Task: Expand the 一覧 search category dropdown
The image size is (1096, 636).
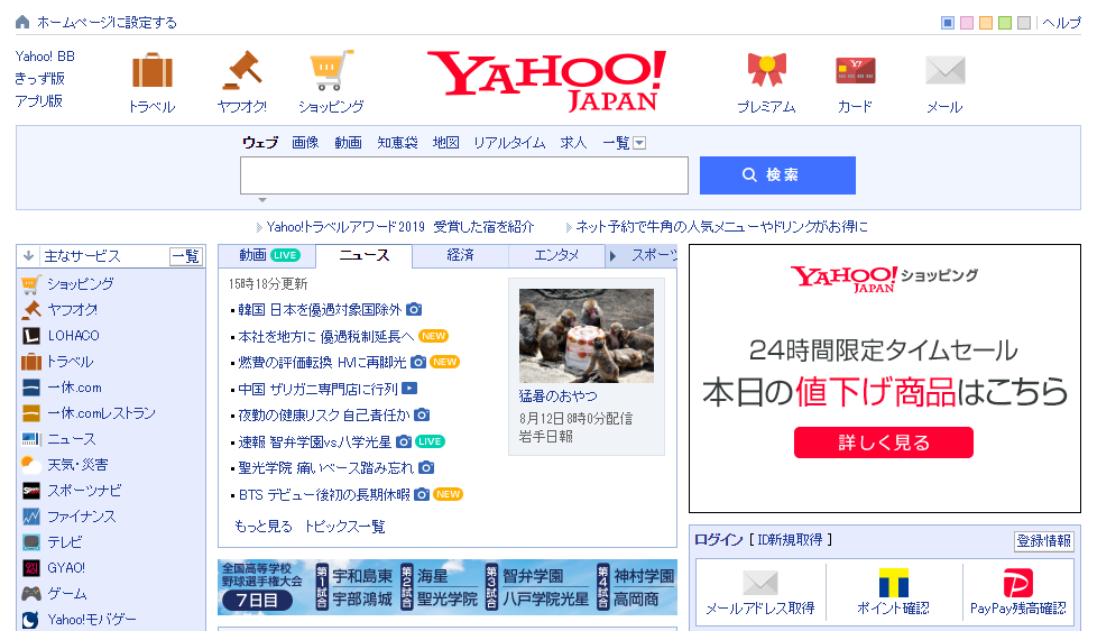Action: 639,143
